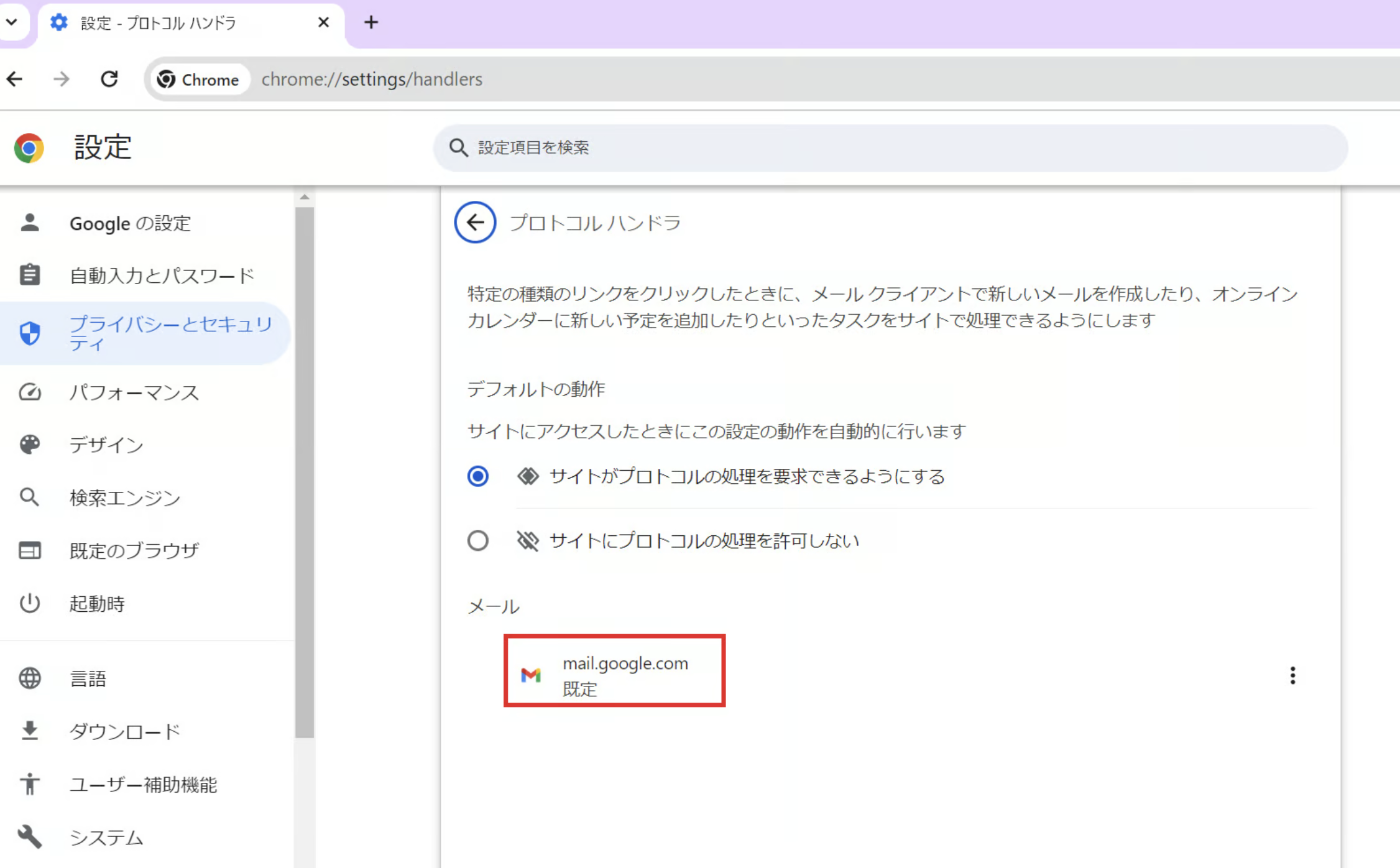
Task: Click the Gmail icon in the mail handler row
Action: 530,675
